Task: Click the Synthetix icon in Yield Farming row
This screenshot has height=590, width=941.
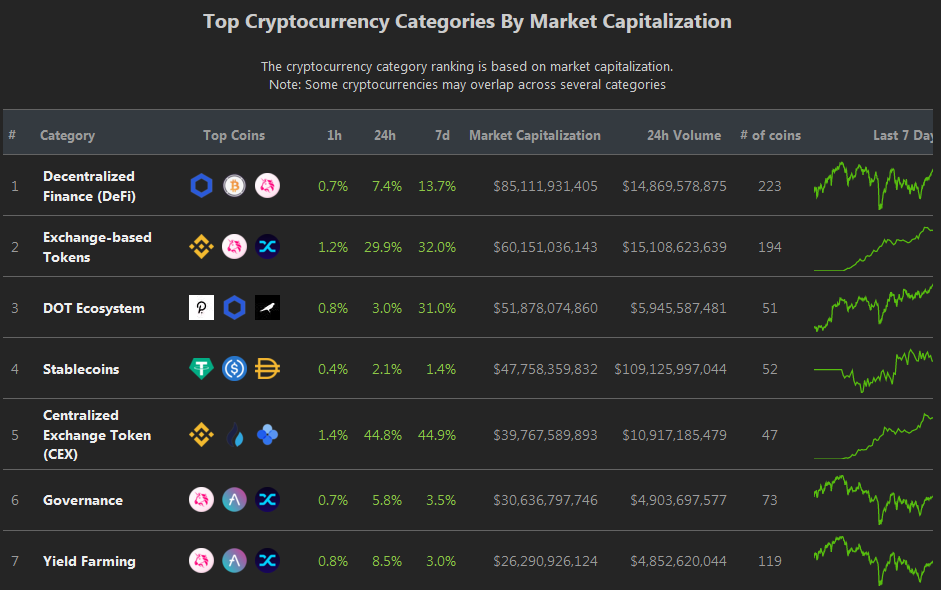Action: (x=268, y=561)
